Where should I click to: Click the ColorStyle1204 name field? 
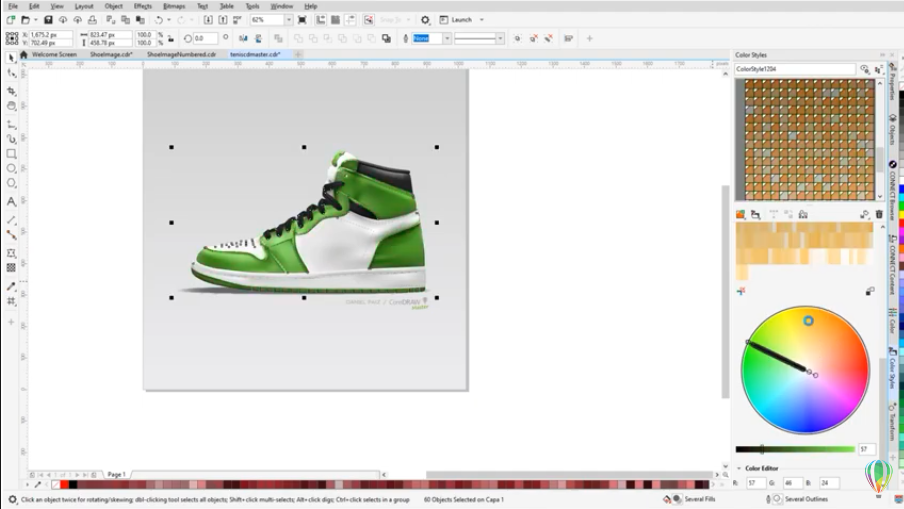[794, 69]
